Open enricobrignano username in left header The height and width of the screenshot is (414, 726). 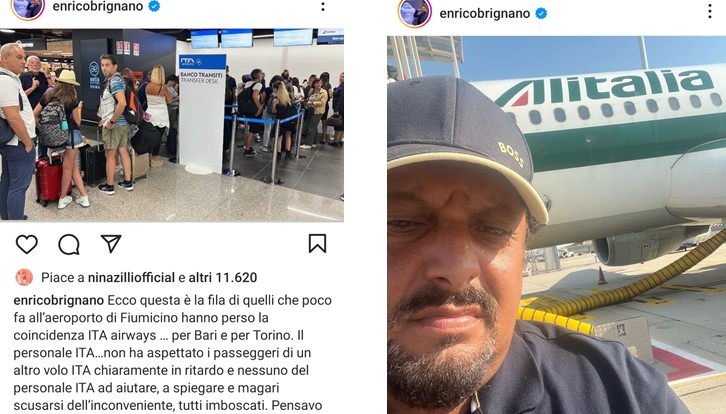point(98,6)
